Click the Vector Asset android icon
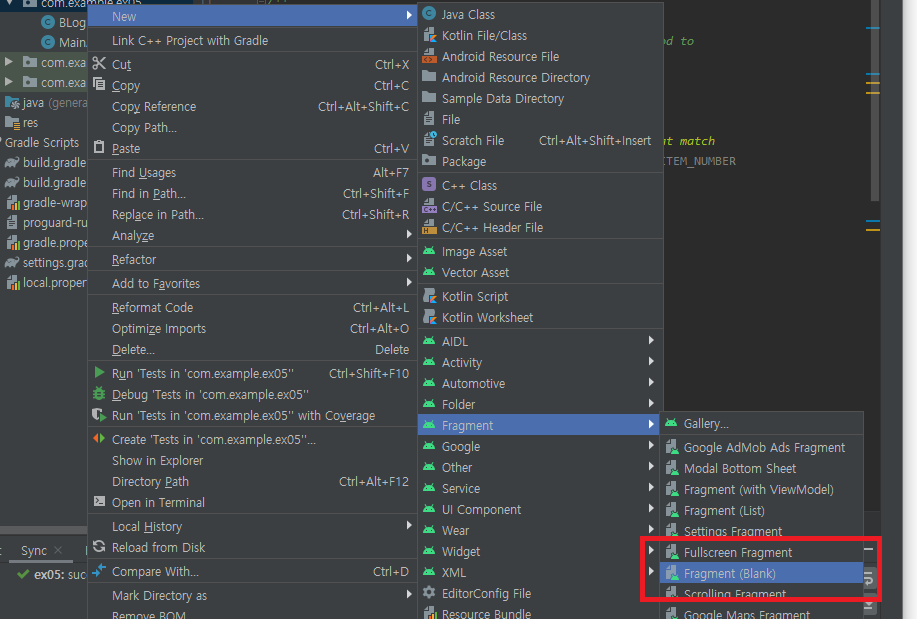The image size is (917, 619). (429, 272)
